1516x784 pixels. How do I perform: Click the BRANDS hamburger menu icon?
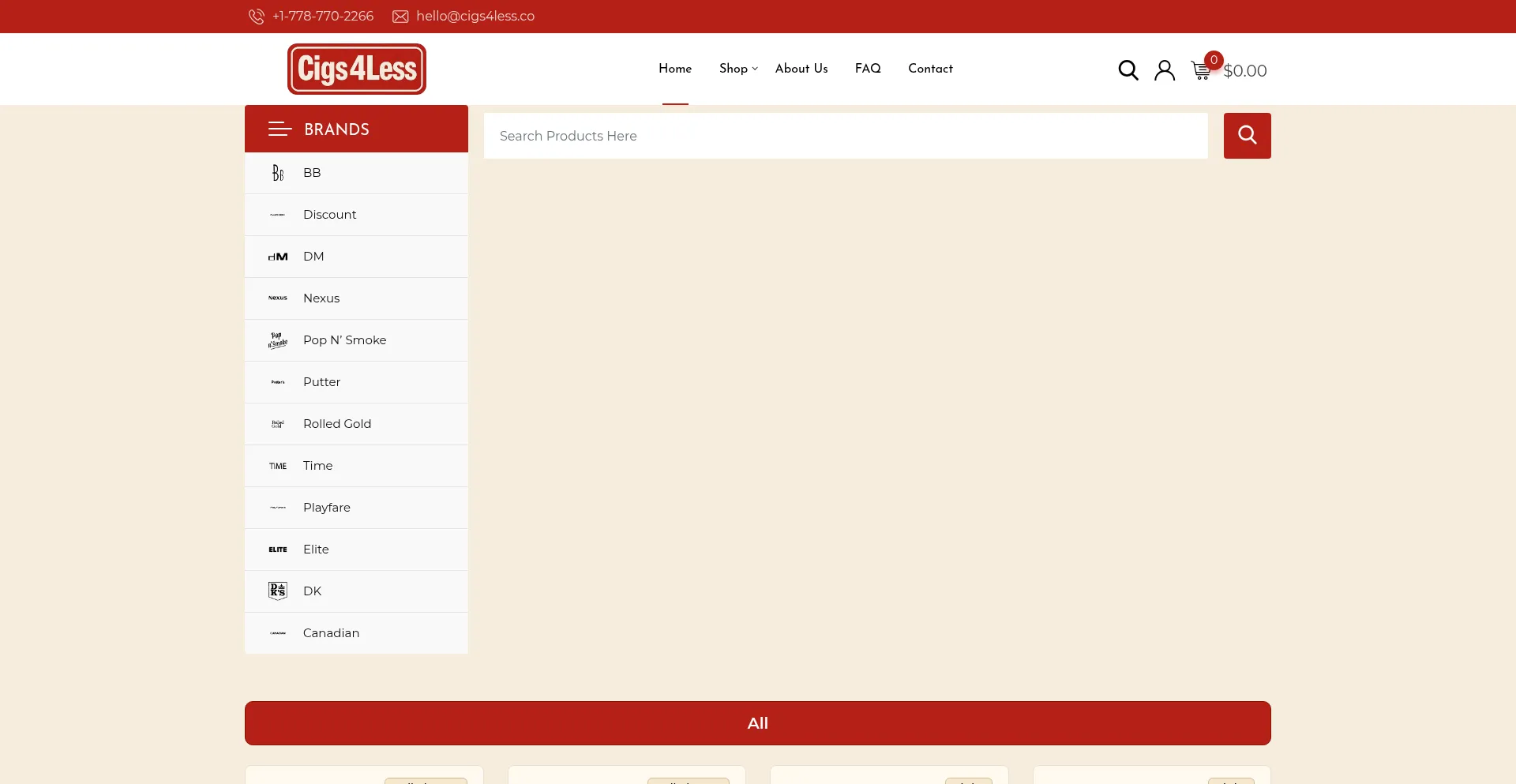(x=280, y=129)
